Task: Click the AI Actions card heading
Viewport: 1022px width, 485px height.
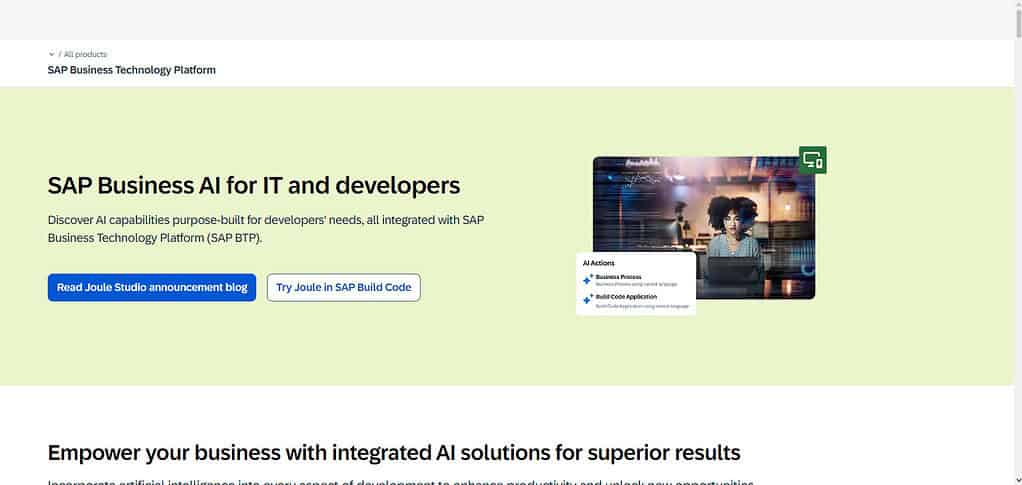Action: click(x=598, y=263)
